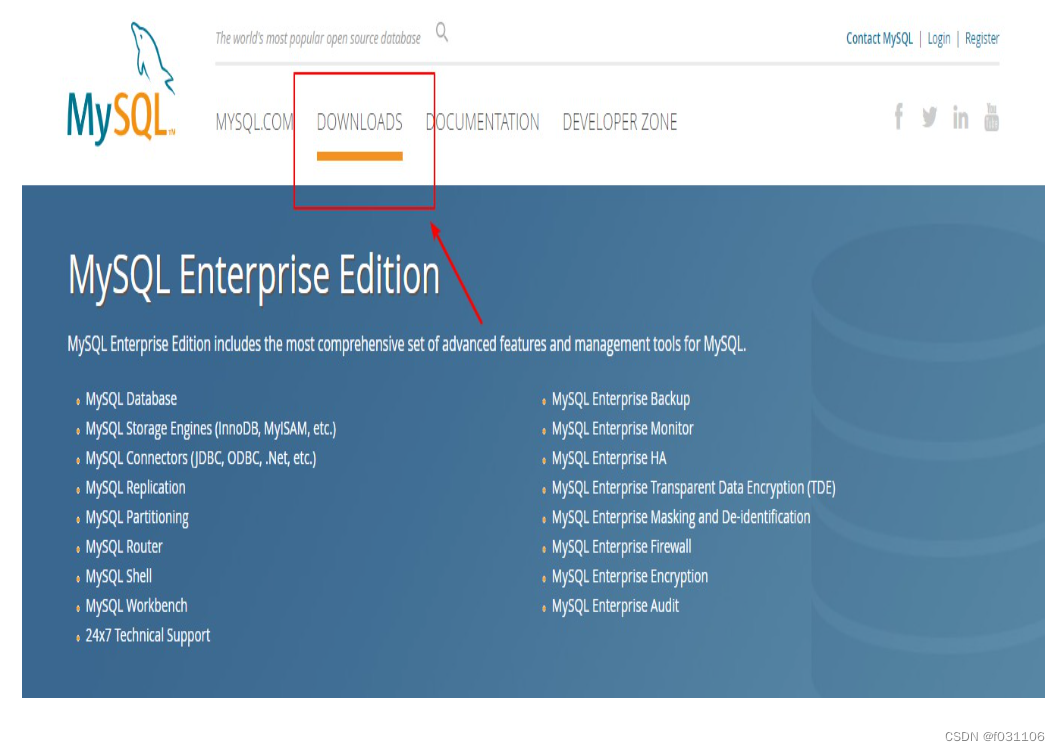Open the Masking and De-identification link
Viewport: 1060px width, 751px height.
coord(681,518)
